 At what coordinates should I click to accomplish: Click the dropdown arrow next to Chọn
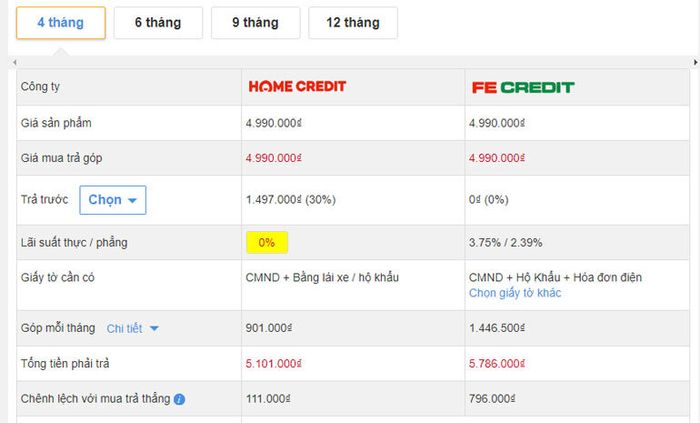[132, 201]
